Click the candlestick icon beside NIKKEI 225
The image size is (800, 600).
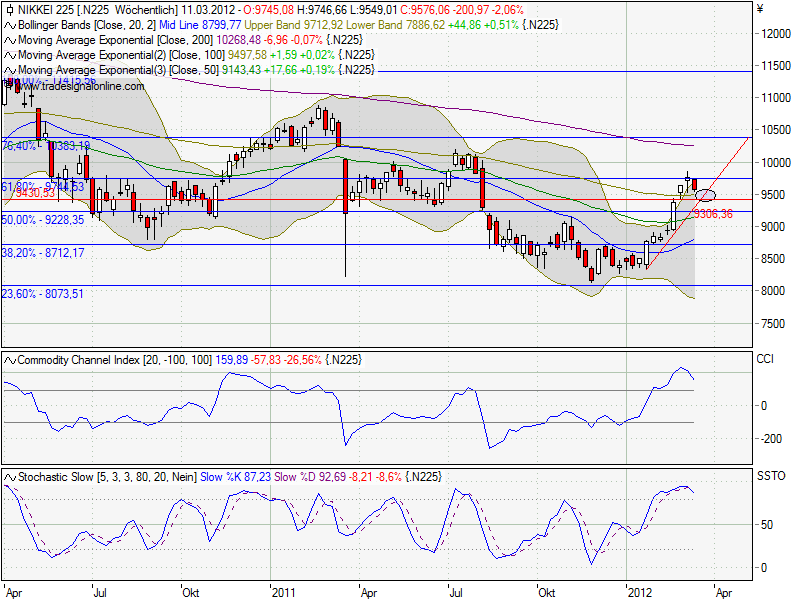10,10
